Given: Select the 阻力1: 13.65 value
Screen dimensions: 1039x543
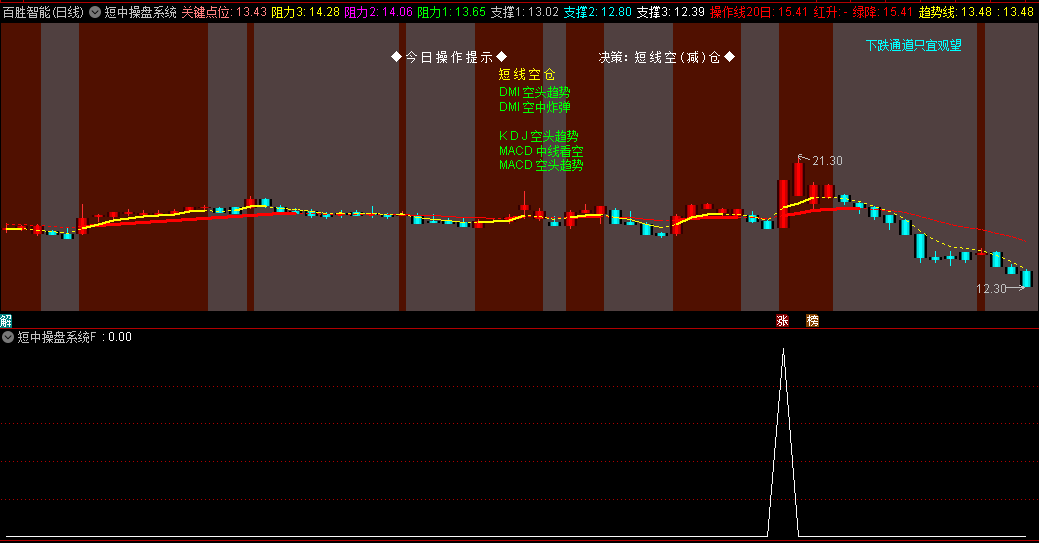Looking at the screenshot, I should point(451,12).
